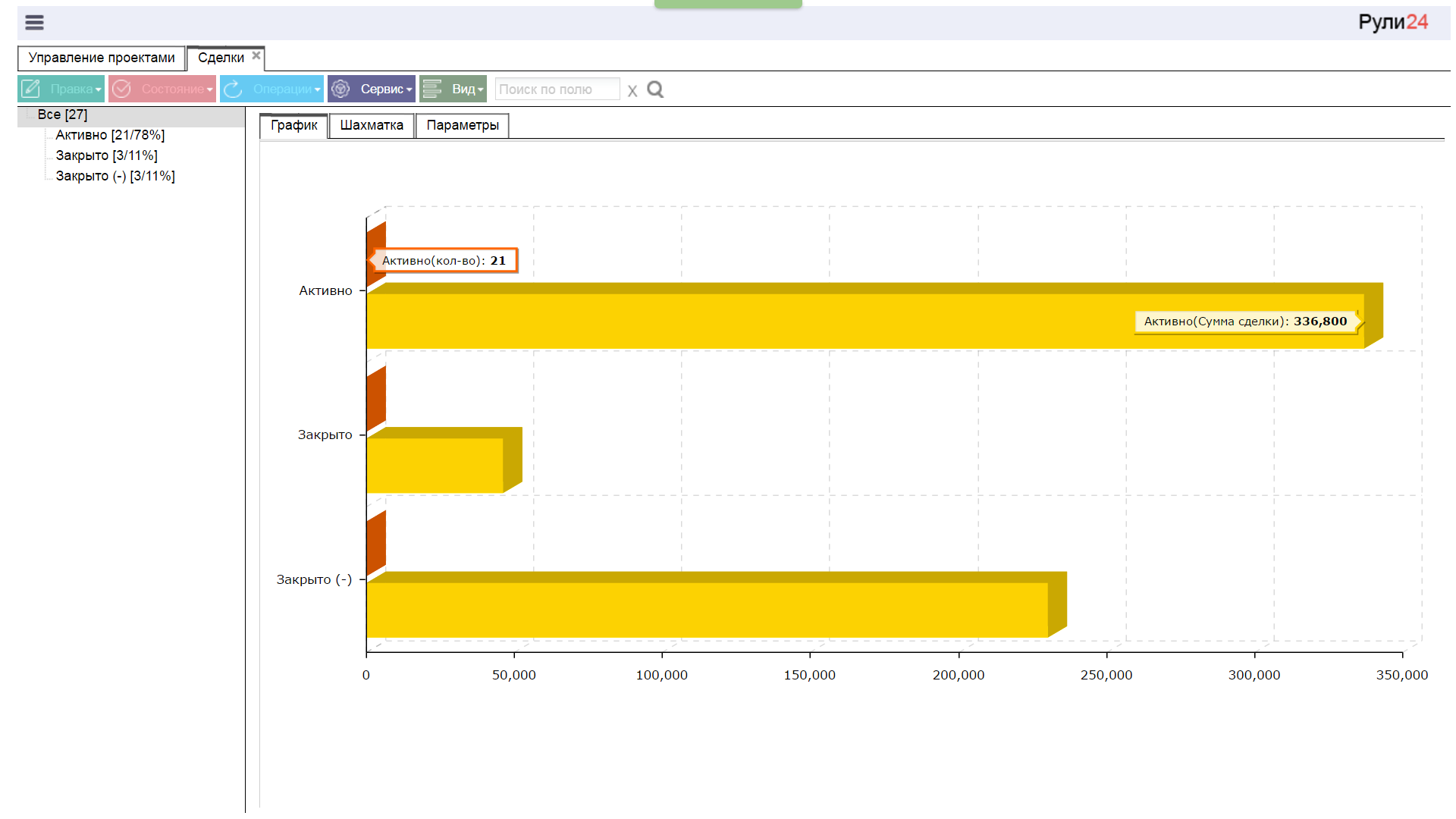Viewport: 1456px width, 819px height.
Task: Select Все [27] tree node
Action: coord(63,115)
